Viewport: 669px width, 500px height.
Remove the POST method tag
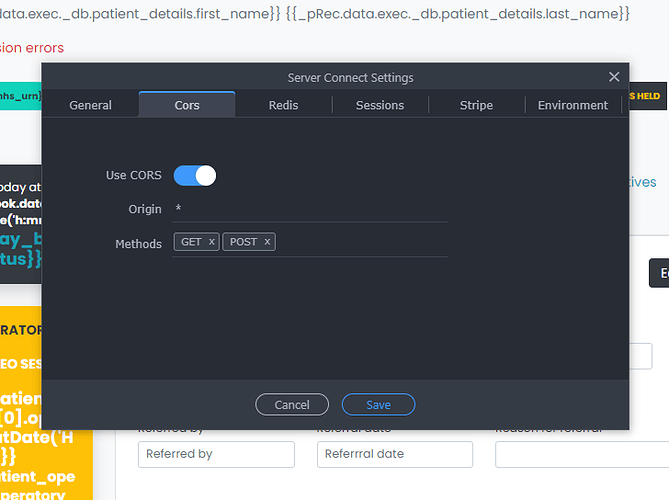pos(267,242)
